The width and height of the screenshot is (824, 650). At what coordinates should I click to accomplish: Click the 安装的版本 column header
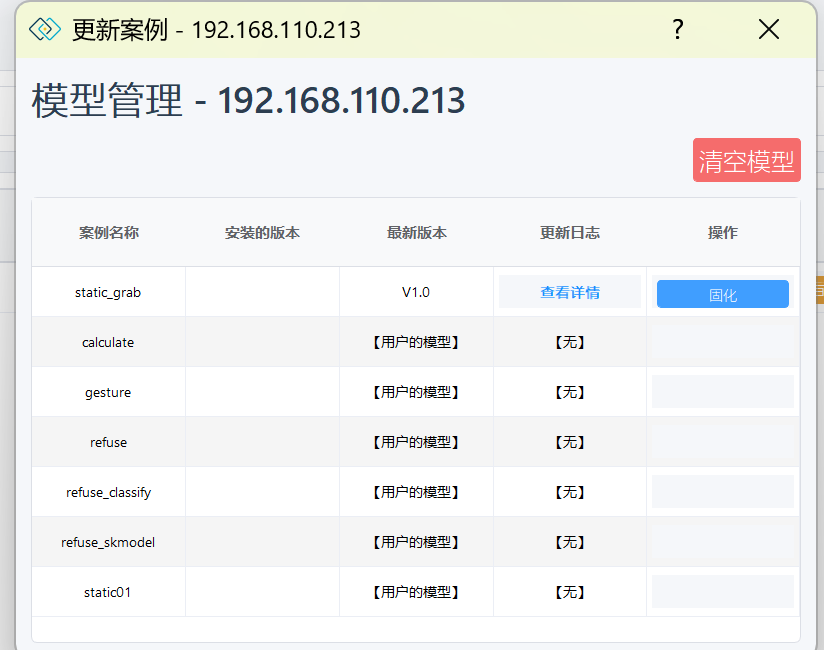[x=262, y=233]
